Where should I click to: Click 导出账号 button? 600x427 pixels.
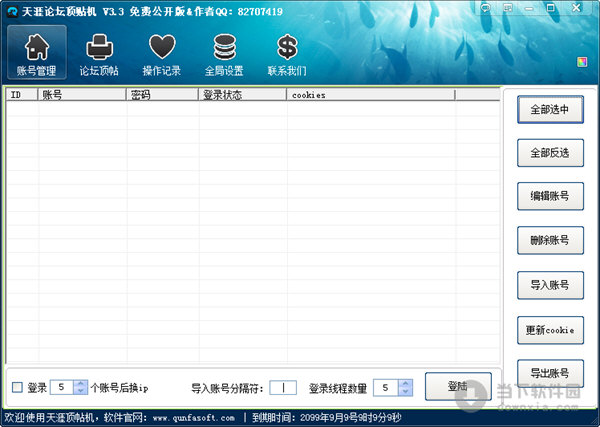[x=550, y=373]
